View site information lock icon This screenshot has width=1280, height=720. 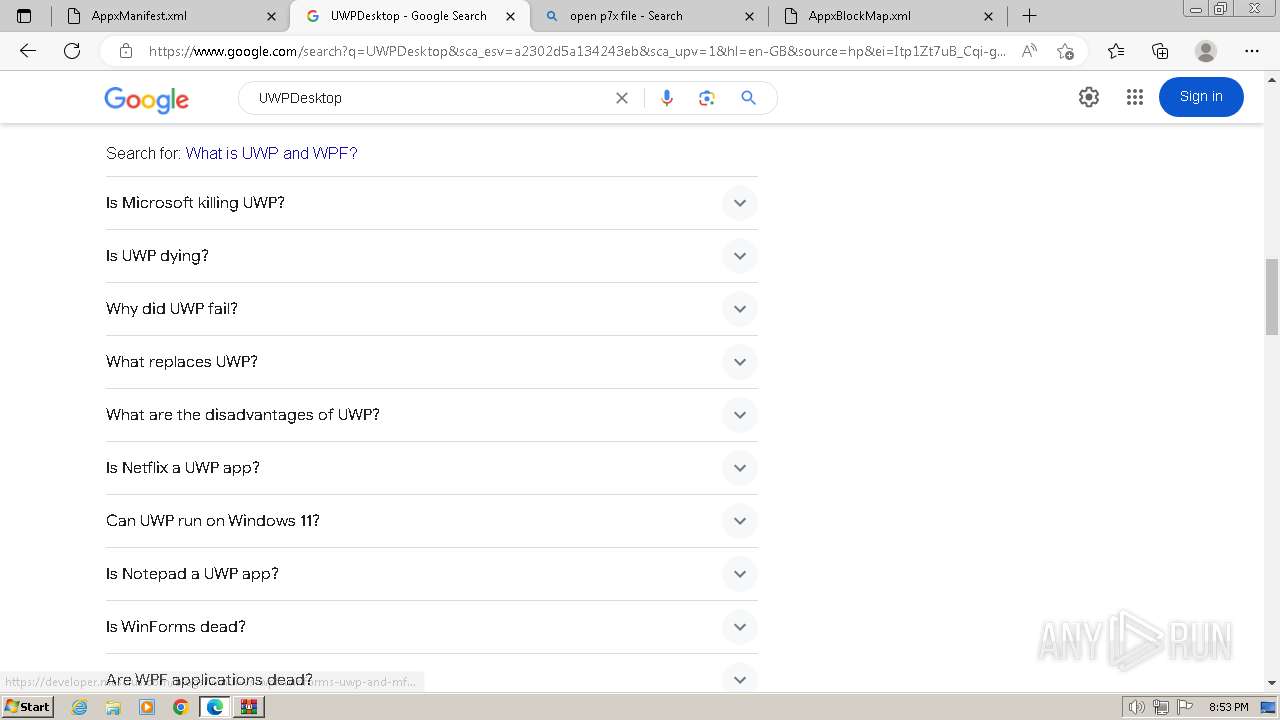[x=126, y=51]
